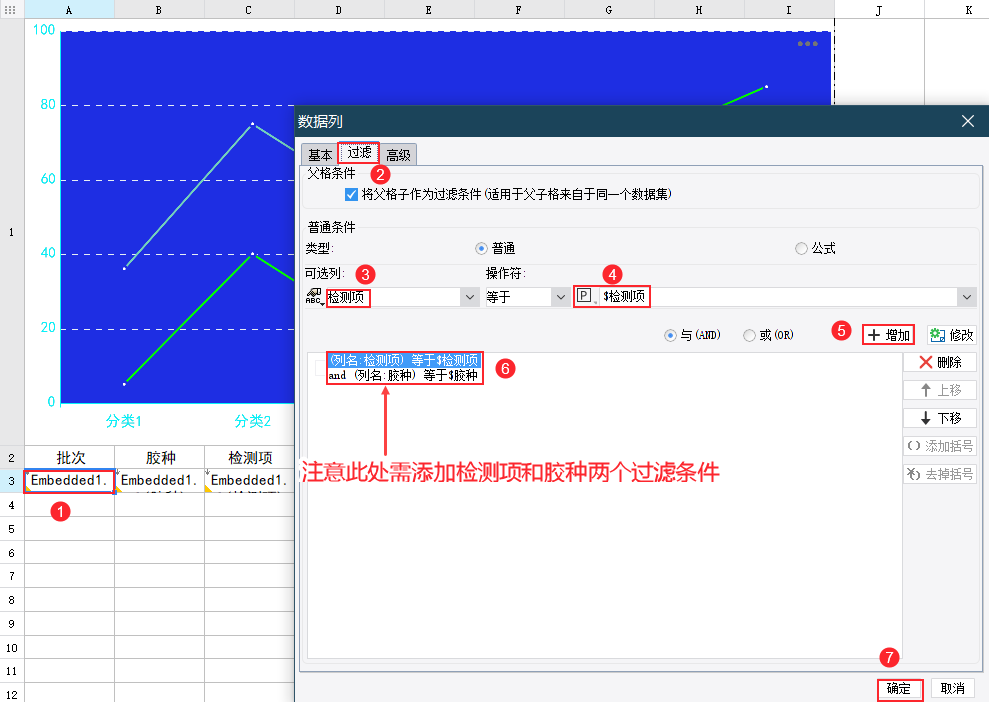Click the select-all grid corner icon
This screenshot has width=989, height=702.
(10, 9)
